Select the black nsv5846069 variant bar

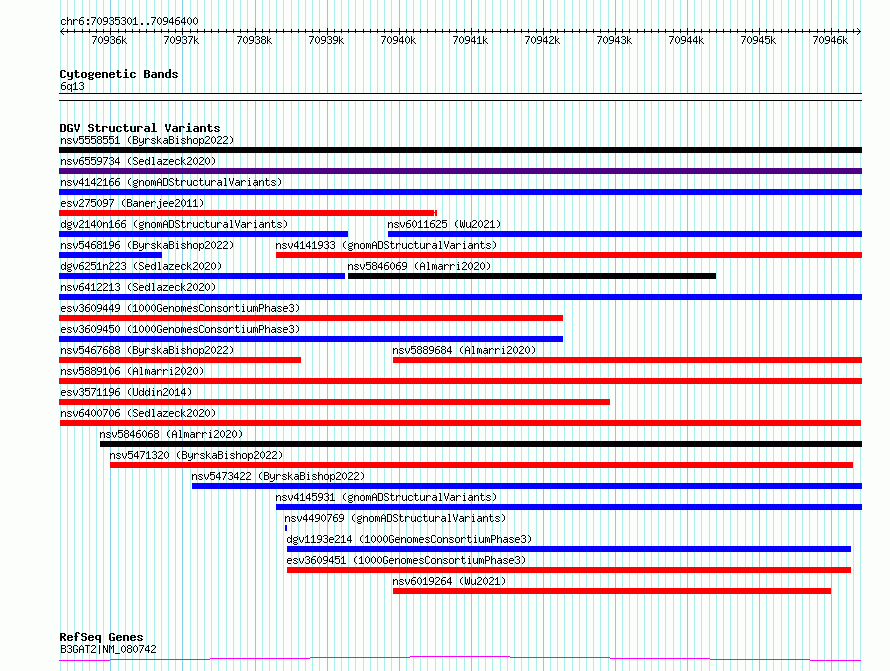pos(532,276)
